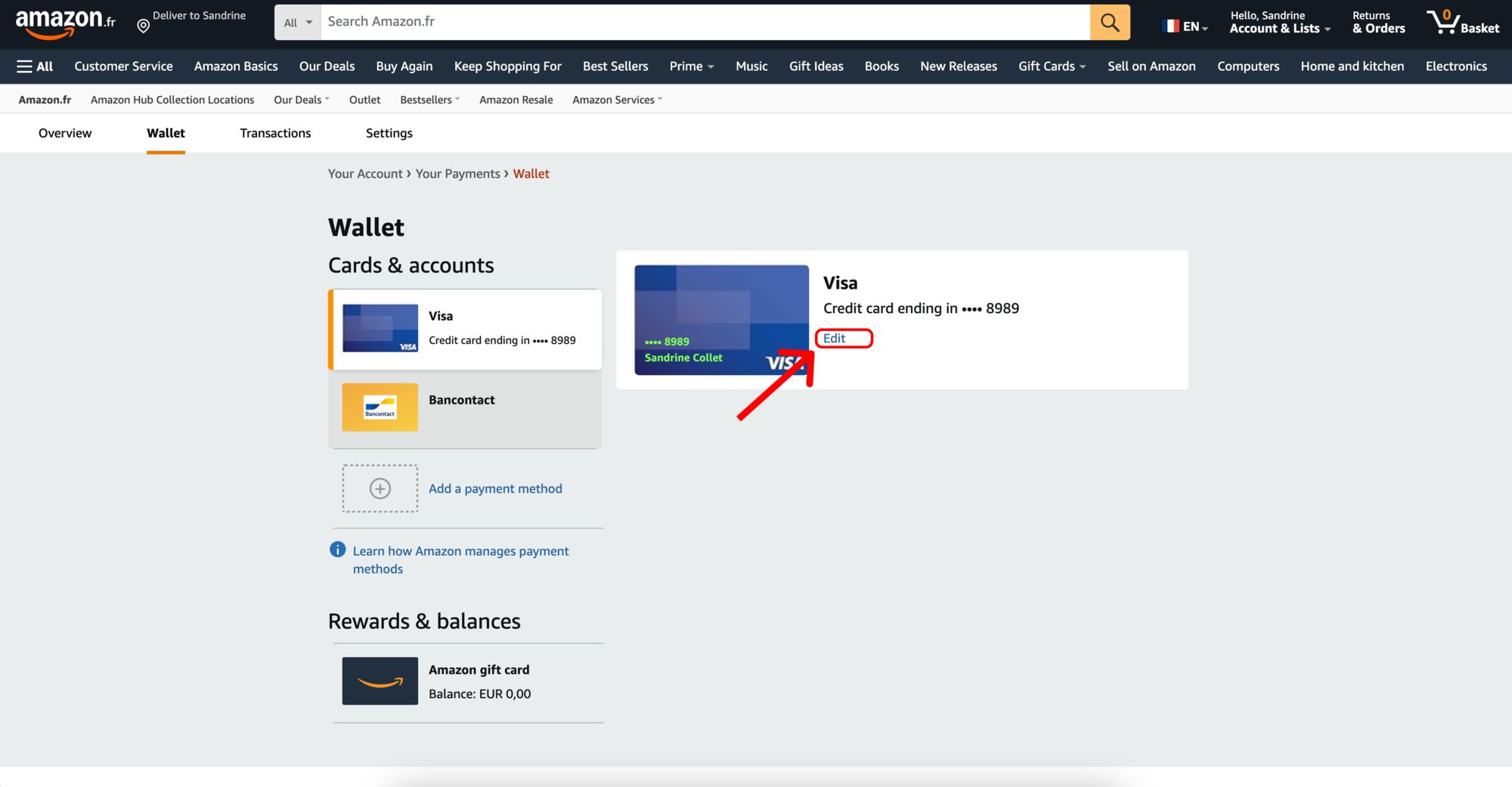Click Deliver to Sandrine

coord(199,16)
